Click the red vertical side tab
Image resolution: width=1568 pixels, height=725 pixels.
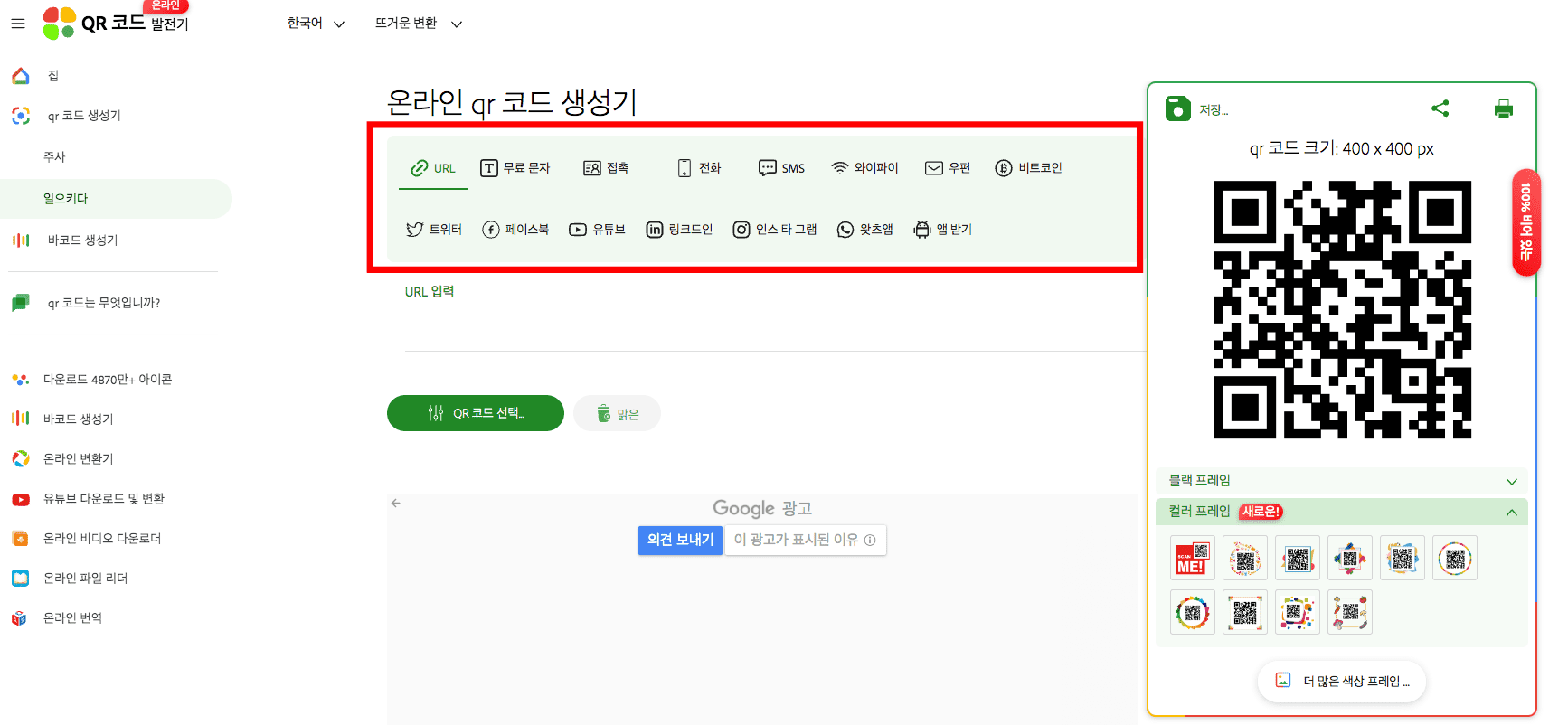1526,222
